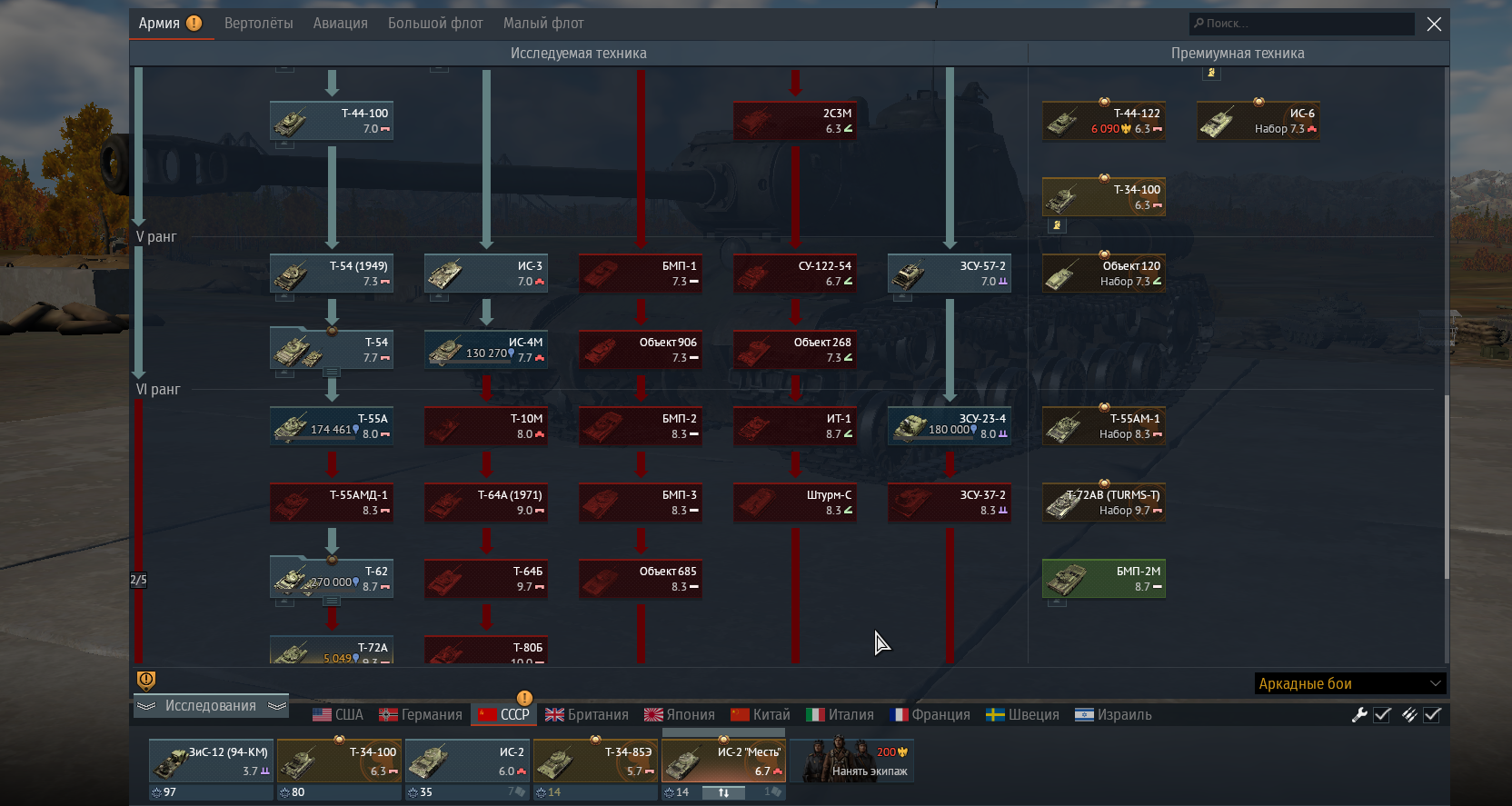Select the США nation tab
This screenshot has height=806, width=1512.
point(338,715)
